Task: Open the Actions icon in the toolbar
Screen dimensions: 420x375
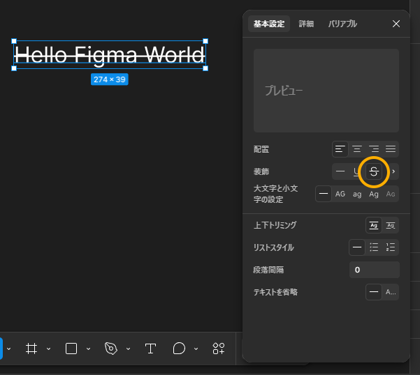Action: (219, 349)
